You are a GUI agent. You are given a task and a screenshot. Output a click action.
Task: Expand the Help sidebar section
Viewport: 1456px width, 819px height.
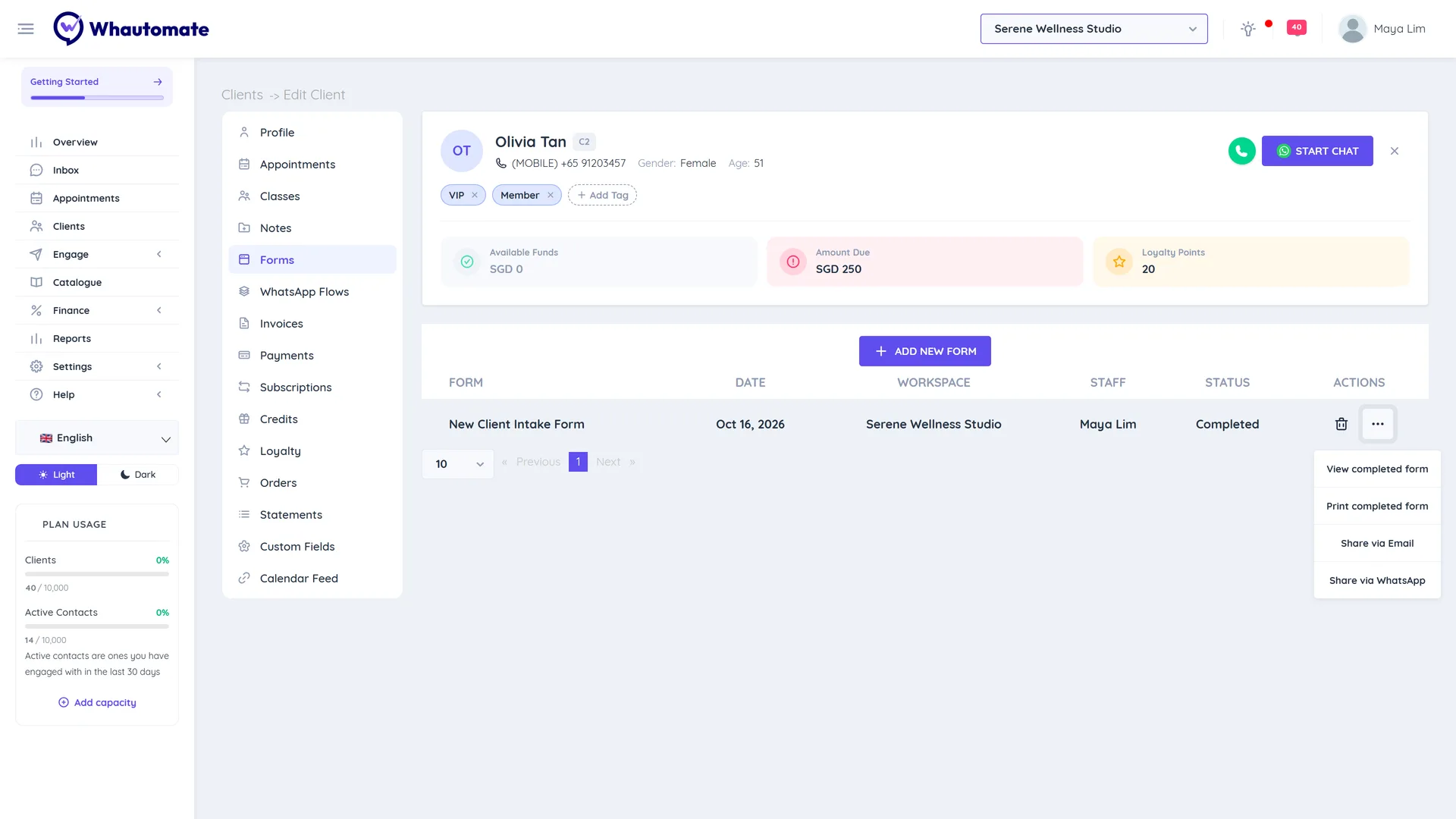[97, 394]
